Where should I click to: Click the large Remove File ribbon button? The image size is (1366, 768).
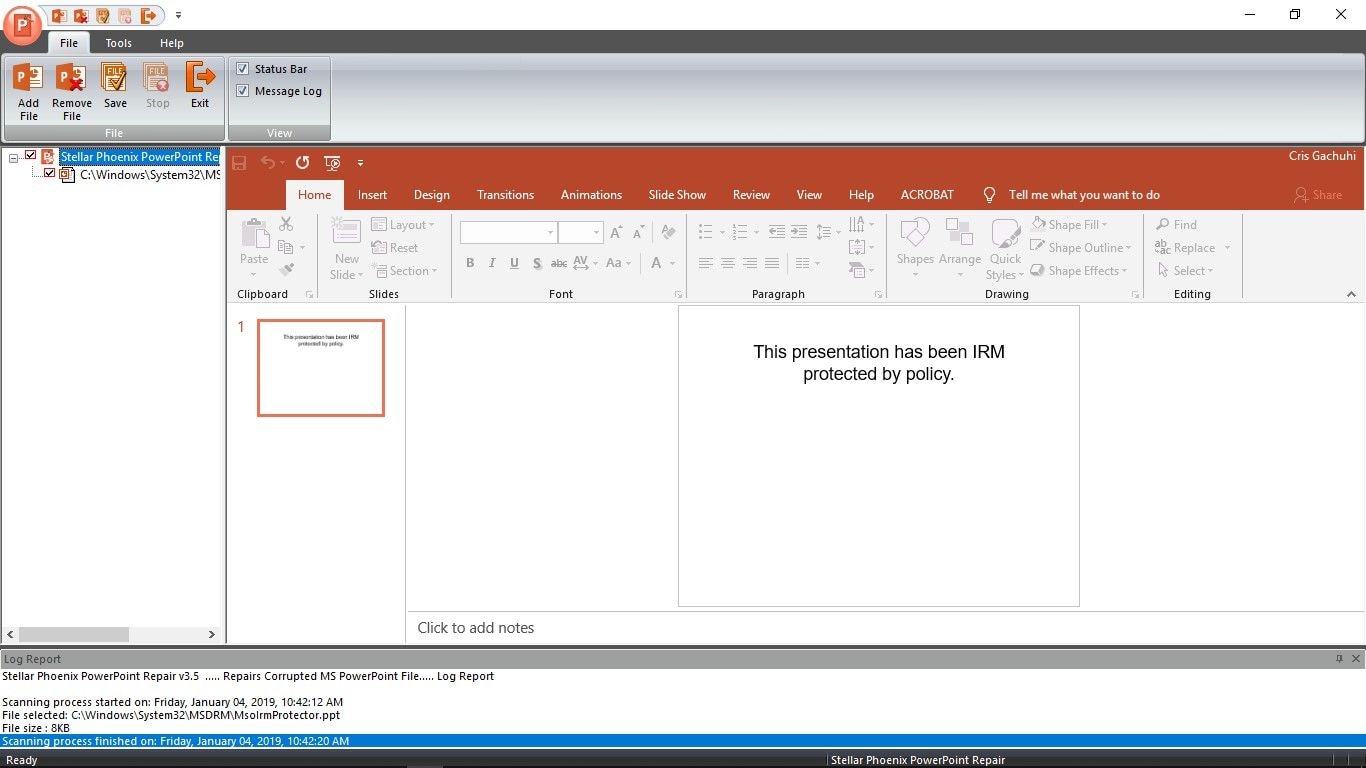click(72, 92)
